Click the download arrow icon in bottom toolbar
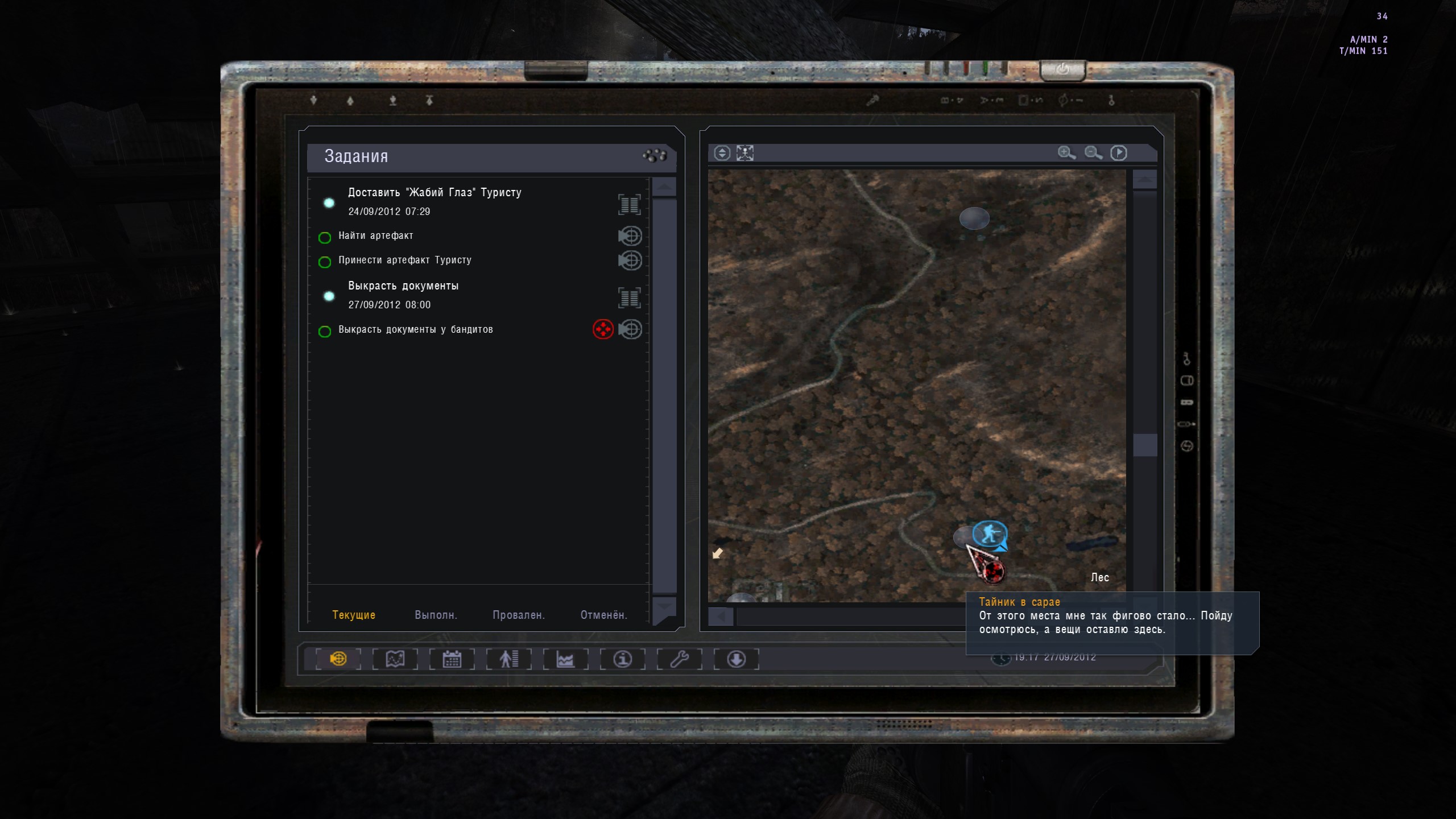1456x819 pixels. click(x=736, y=659)
